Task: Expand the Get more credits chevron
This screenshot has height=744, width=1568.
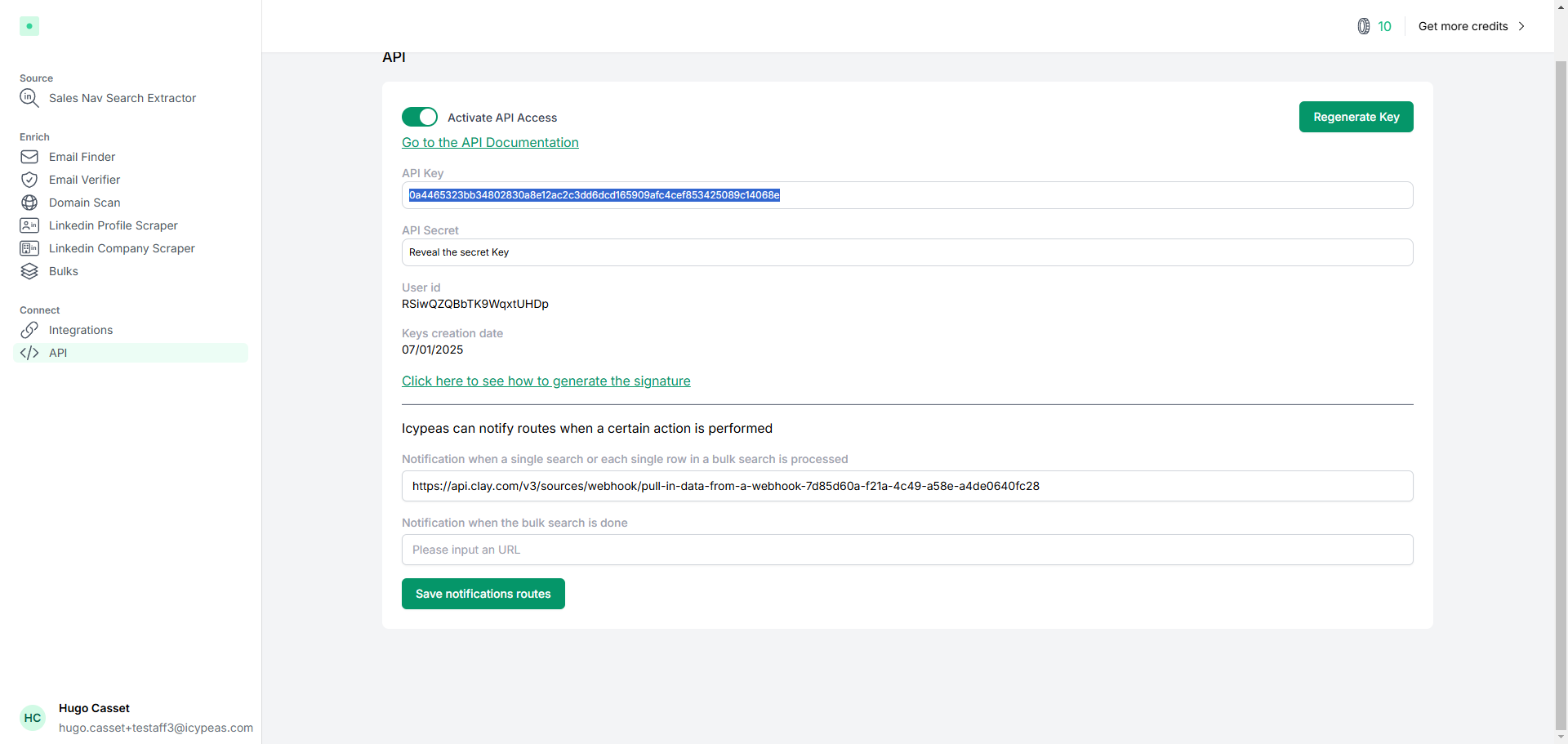Action: [1521, 26]
